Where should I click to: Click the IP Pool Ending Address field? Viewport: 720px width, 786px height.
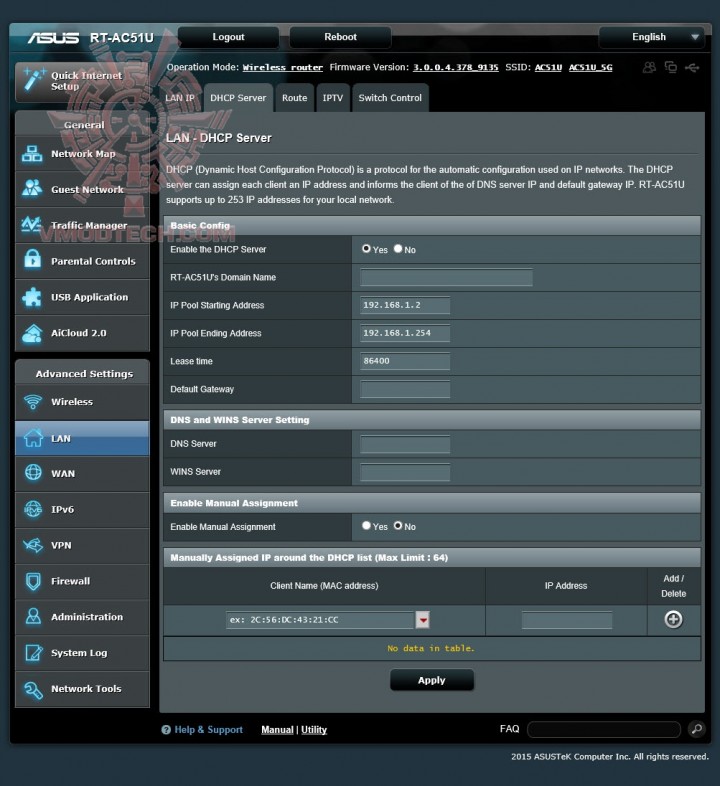click(405, 333)
